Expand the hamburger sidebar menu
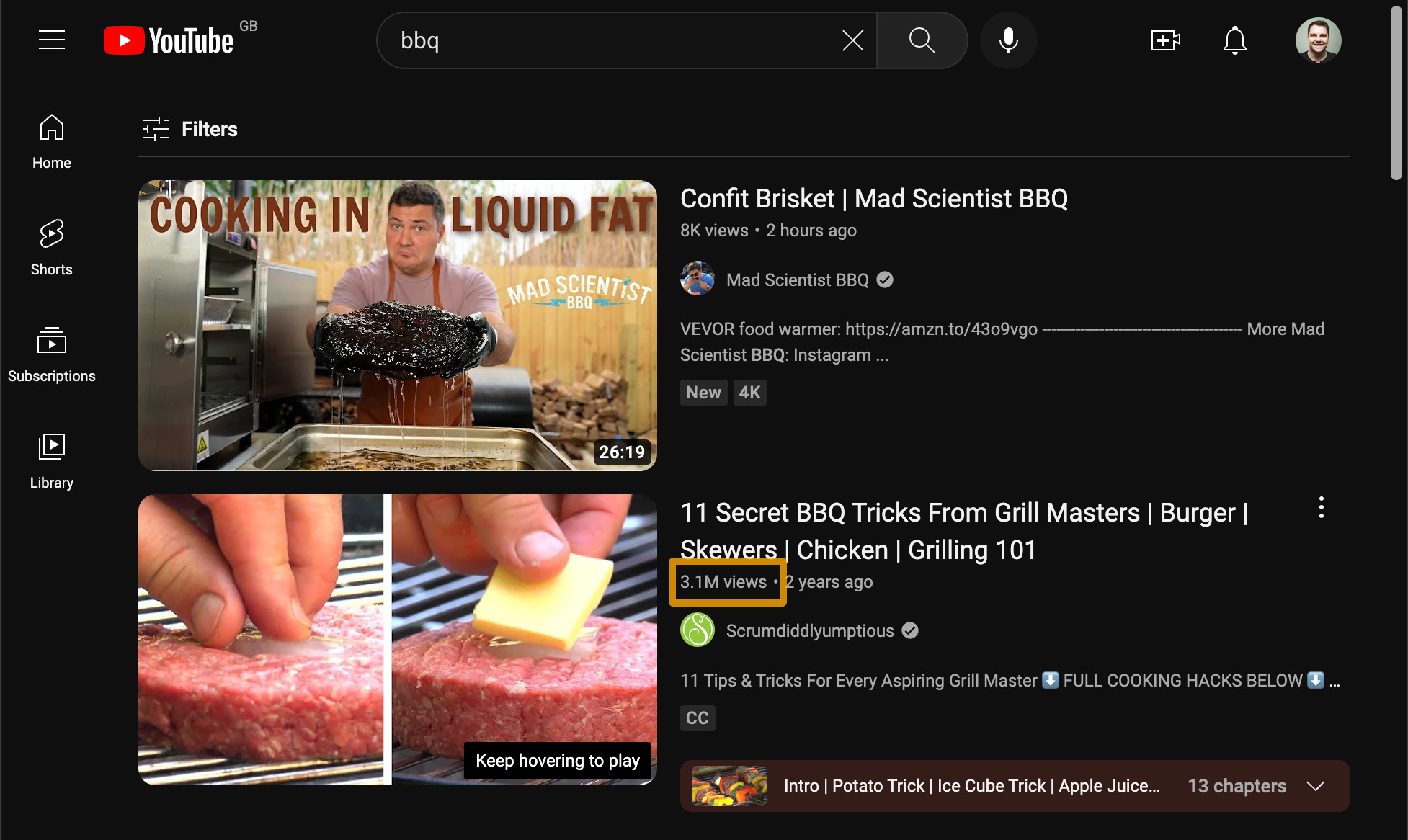Screen dimensions: 1408x840 [x=52, y=40]
